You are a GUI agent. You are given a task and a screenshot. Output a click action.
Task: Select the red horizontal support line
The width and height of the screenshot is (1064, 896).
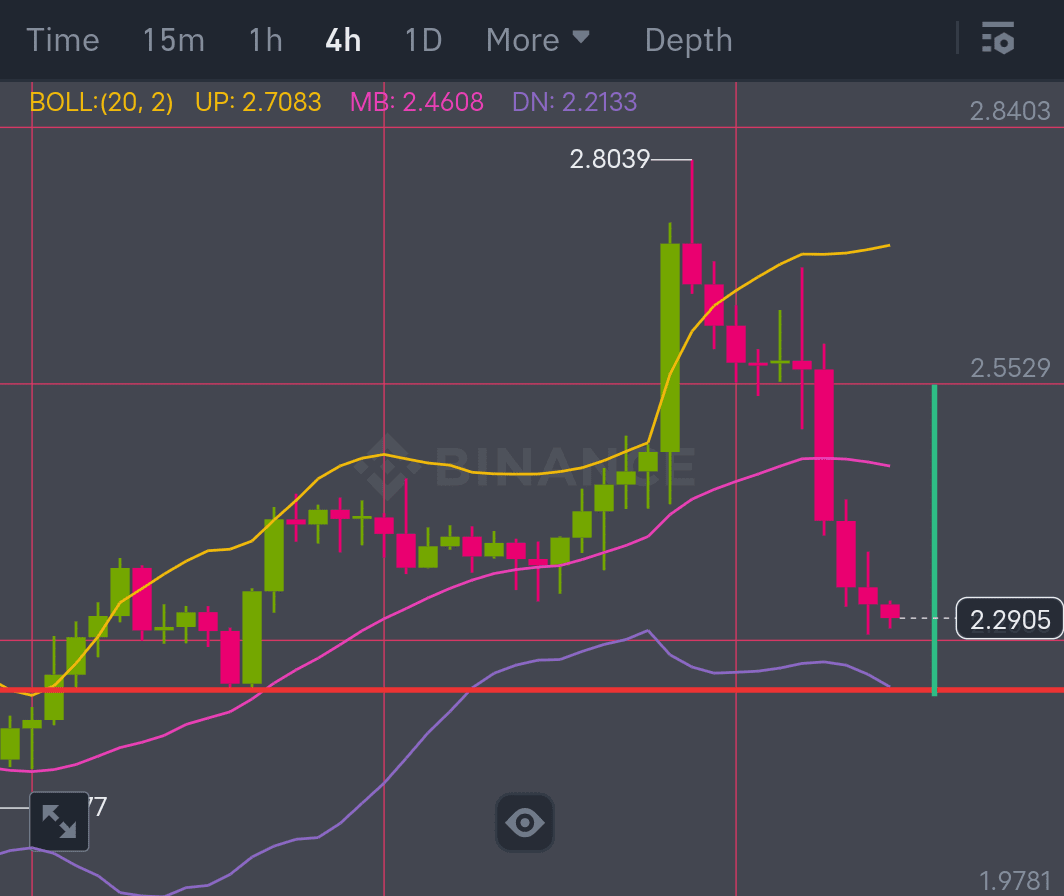point(532,690)
